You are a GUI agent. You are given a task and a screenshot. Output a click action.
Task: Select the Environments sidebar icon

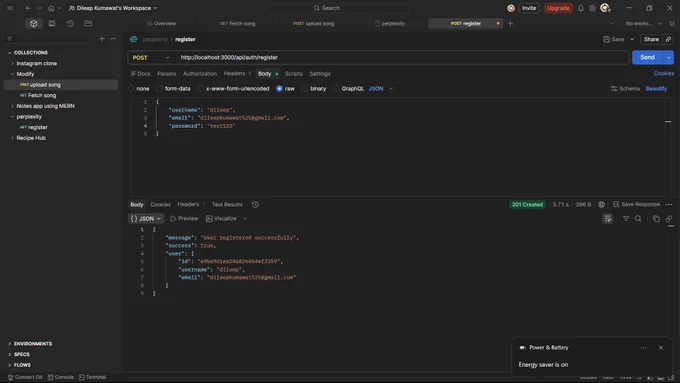tap(52, 23)
